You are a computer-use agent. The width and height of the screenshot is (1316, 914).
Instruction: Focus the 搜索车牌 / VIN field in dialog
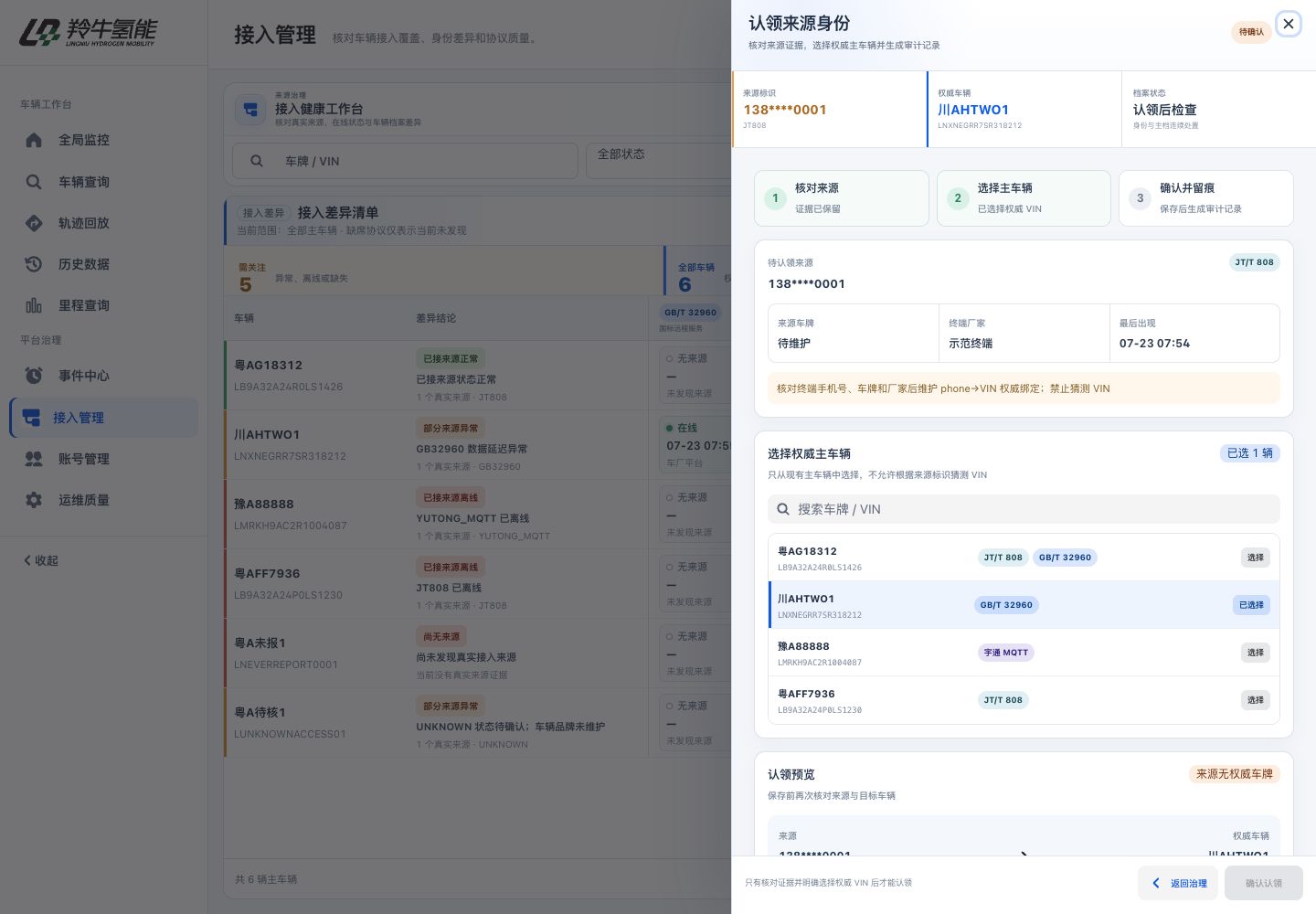coord(1024,509)
